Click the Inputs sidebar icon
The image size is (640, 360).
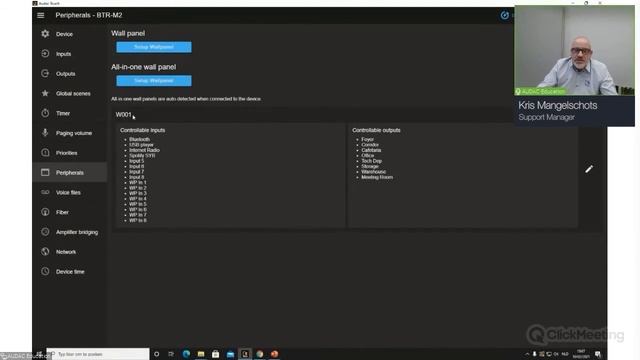[45, 53]
